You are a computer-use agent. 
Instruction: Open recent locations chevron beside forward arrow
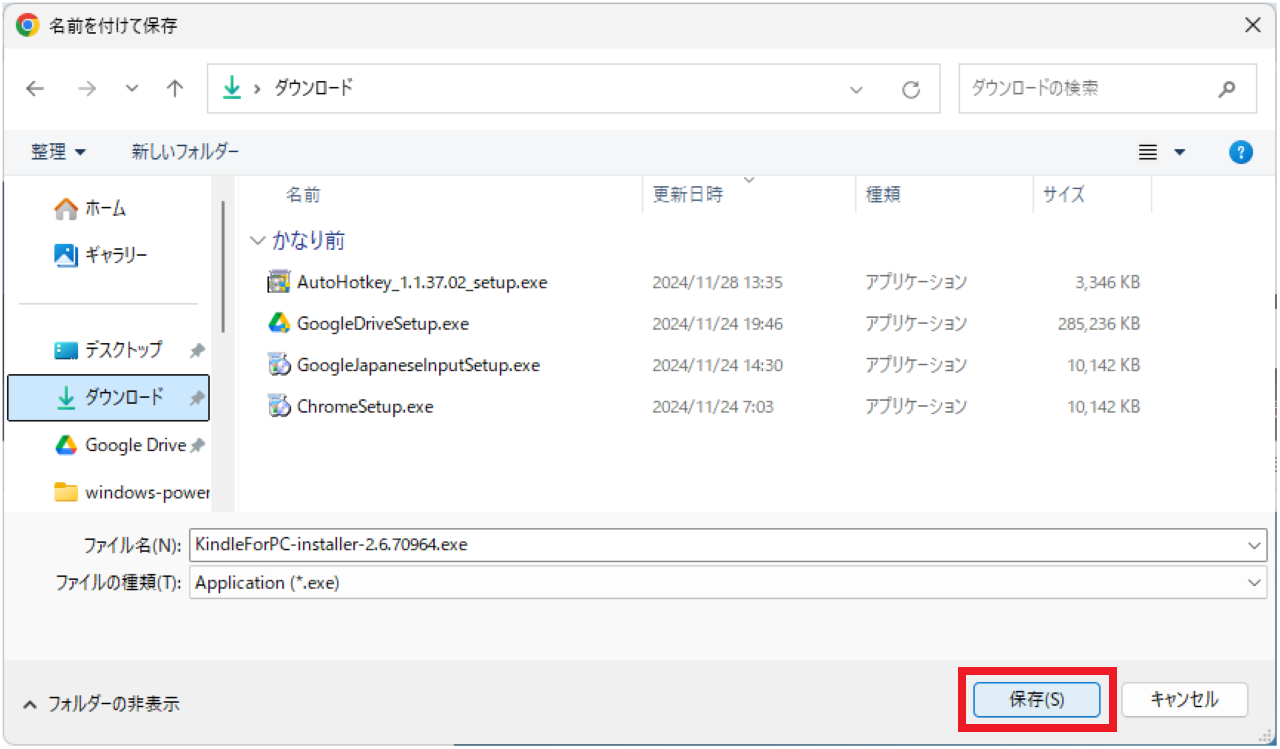click(x=132, y=89)
